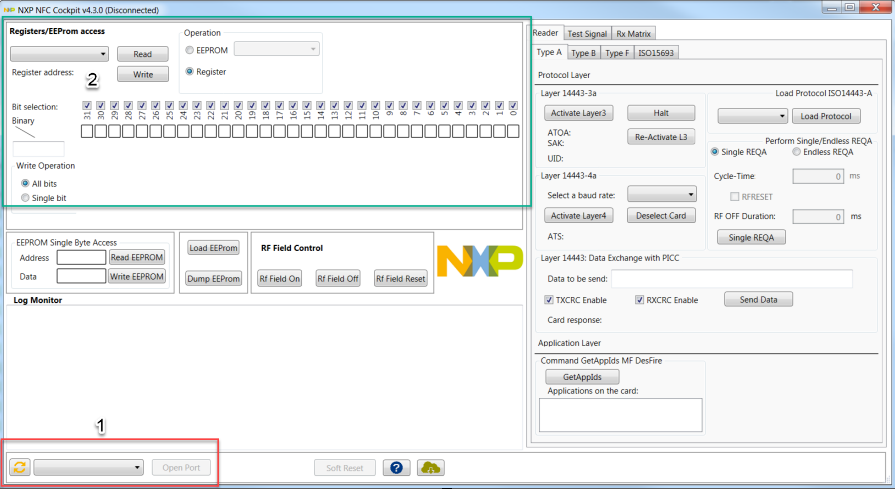Select Endless REQA radio option
This screenshot has width=895, height=489.
pyautogui.click(x=796, y=152)
